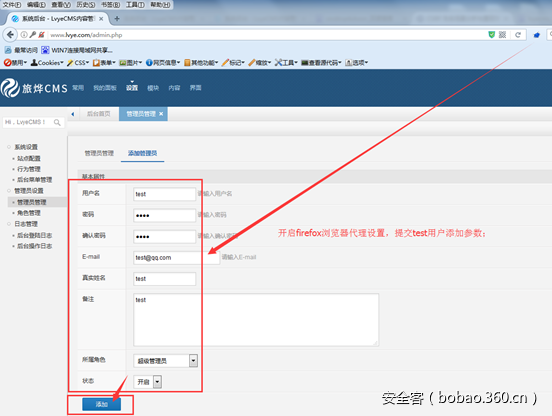Image resolution: width=552 pixels, height=416 pixels.
Task: Open the 标记 dropdown in developer toolbar
Action: pos(233,63)
